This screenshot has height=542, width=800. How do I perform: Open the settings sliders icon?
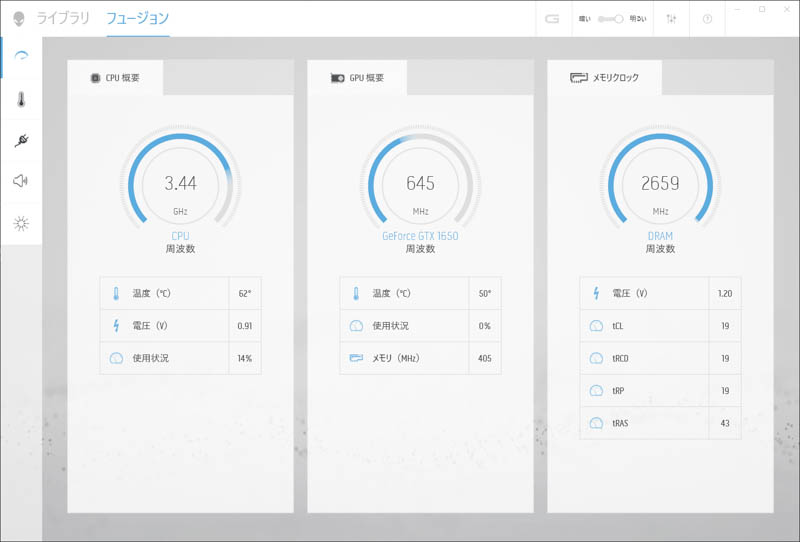(x=671, y=19)
